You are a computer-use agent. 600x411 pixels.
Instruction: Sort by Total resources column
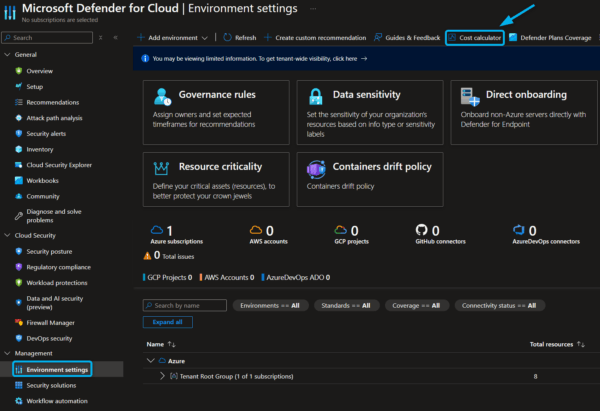(557, 344)
